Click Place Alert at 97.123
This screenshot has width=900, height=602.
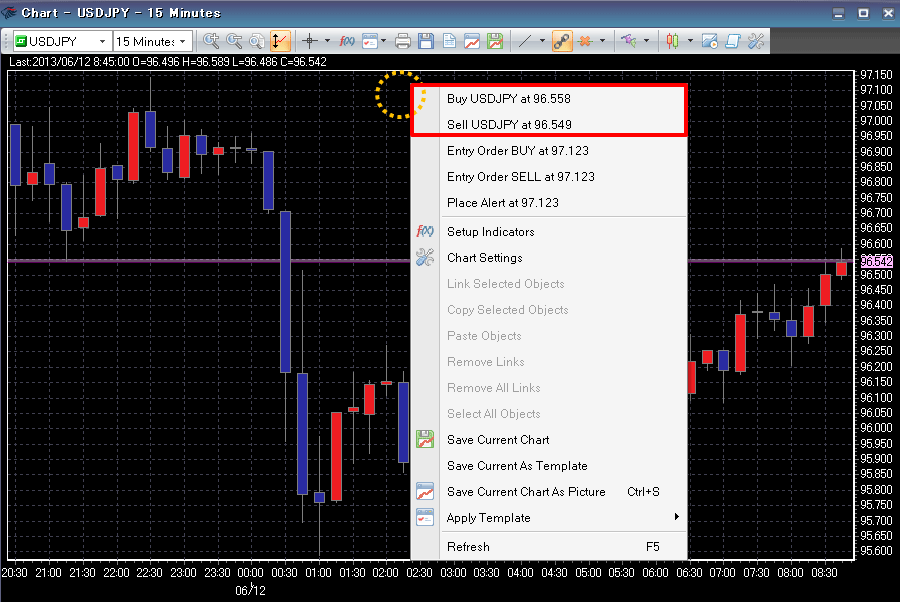click(x=549, y=203)
